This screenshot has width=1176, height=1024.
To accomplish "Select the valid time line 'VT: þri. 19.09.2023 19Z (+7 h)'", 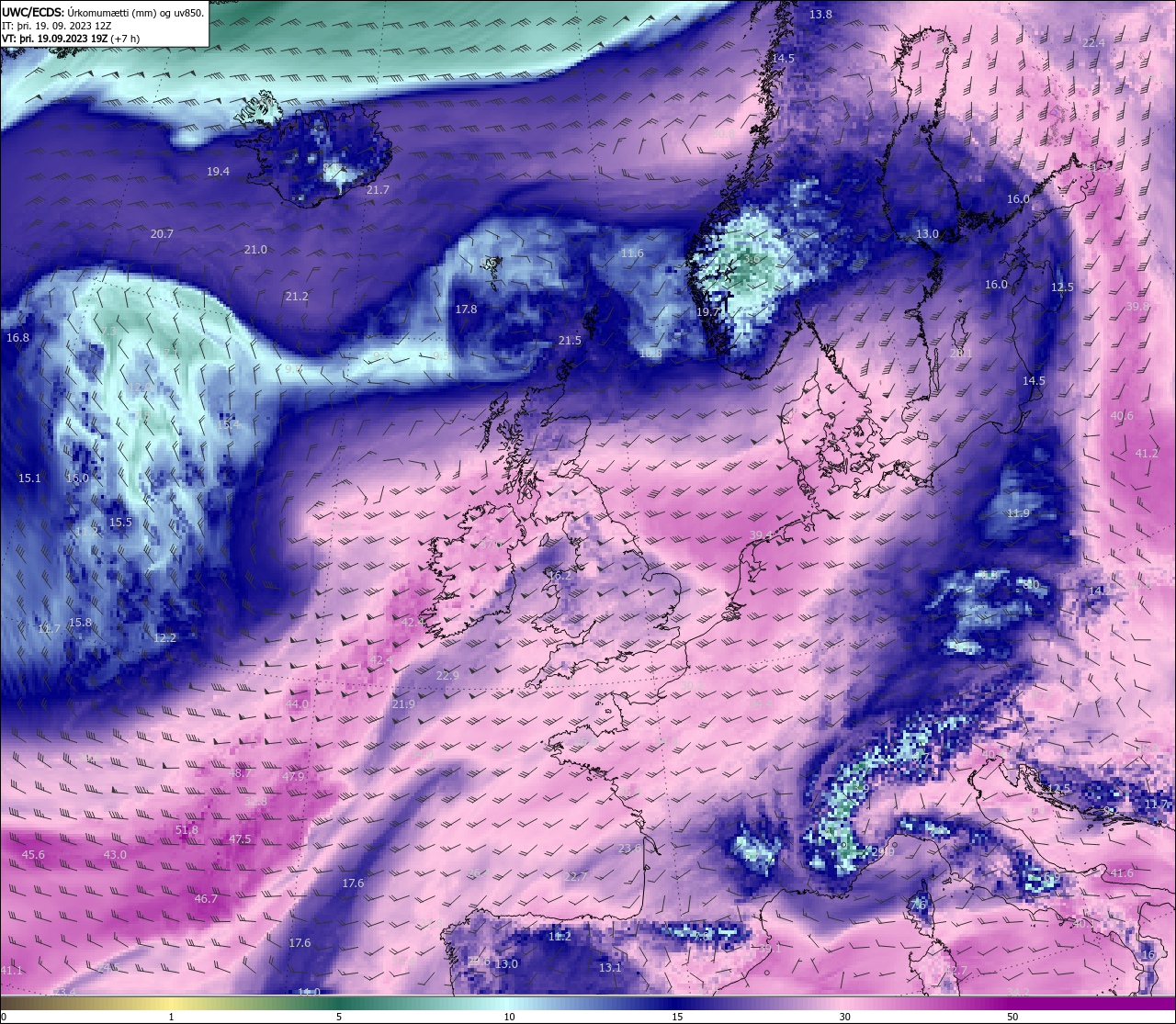I will coord(71,39).
